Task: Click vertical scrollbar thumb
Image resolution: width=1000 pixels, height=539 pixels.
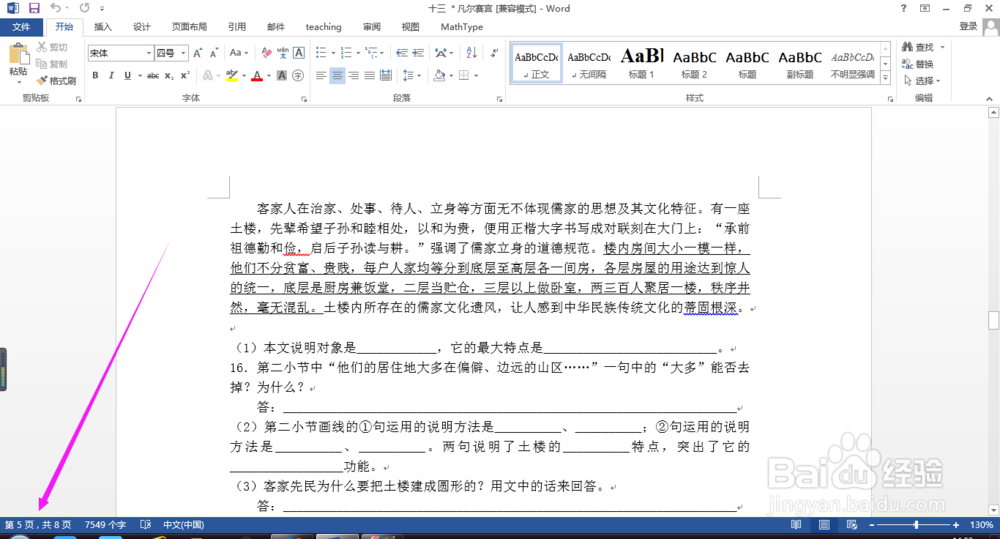Action: (993, 320)
